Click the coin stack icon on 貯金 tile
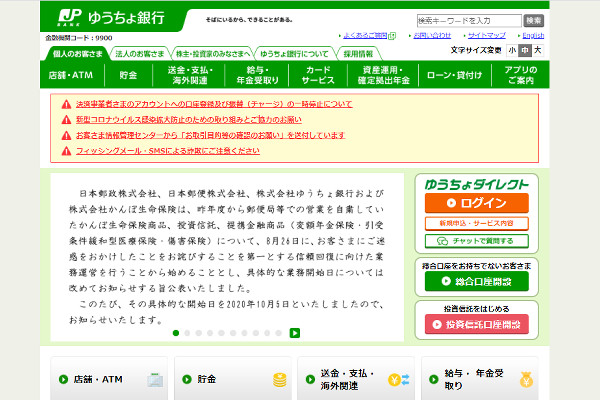This screenshot has height=400, width=600. (279, 380)
